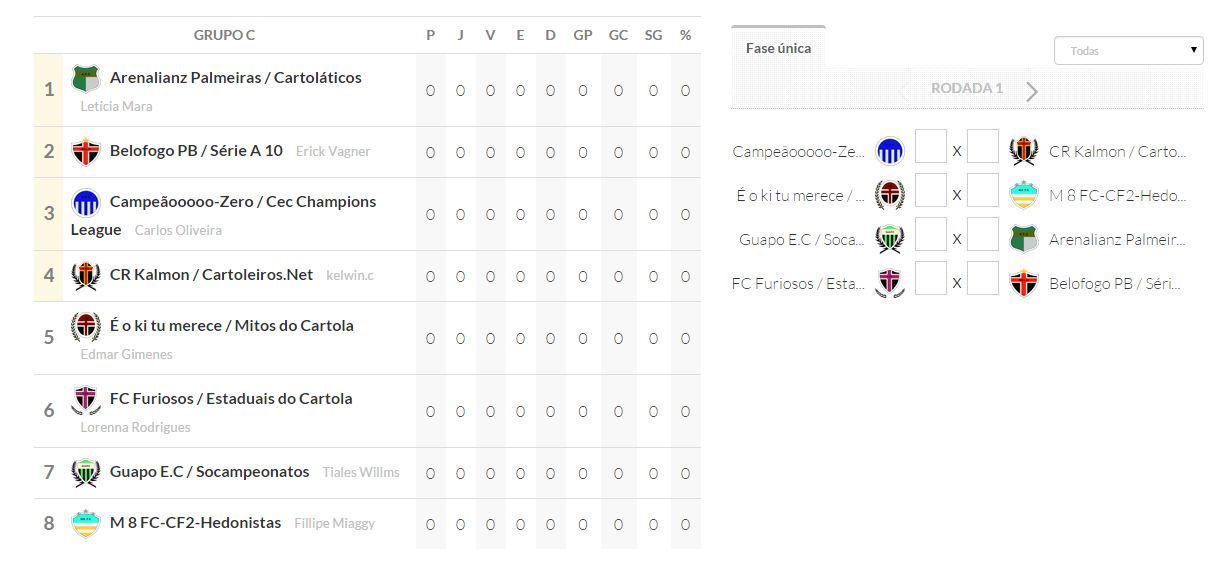
Task: Click Guapo E.C crest in standings table
Action: tap(86, 472)
